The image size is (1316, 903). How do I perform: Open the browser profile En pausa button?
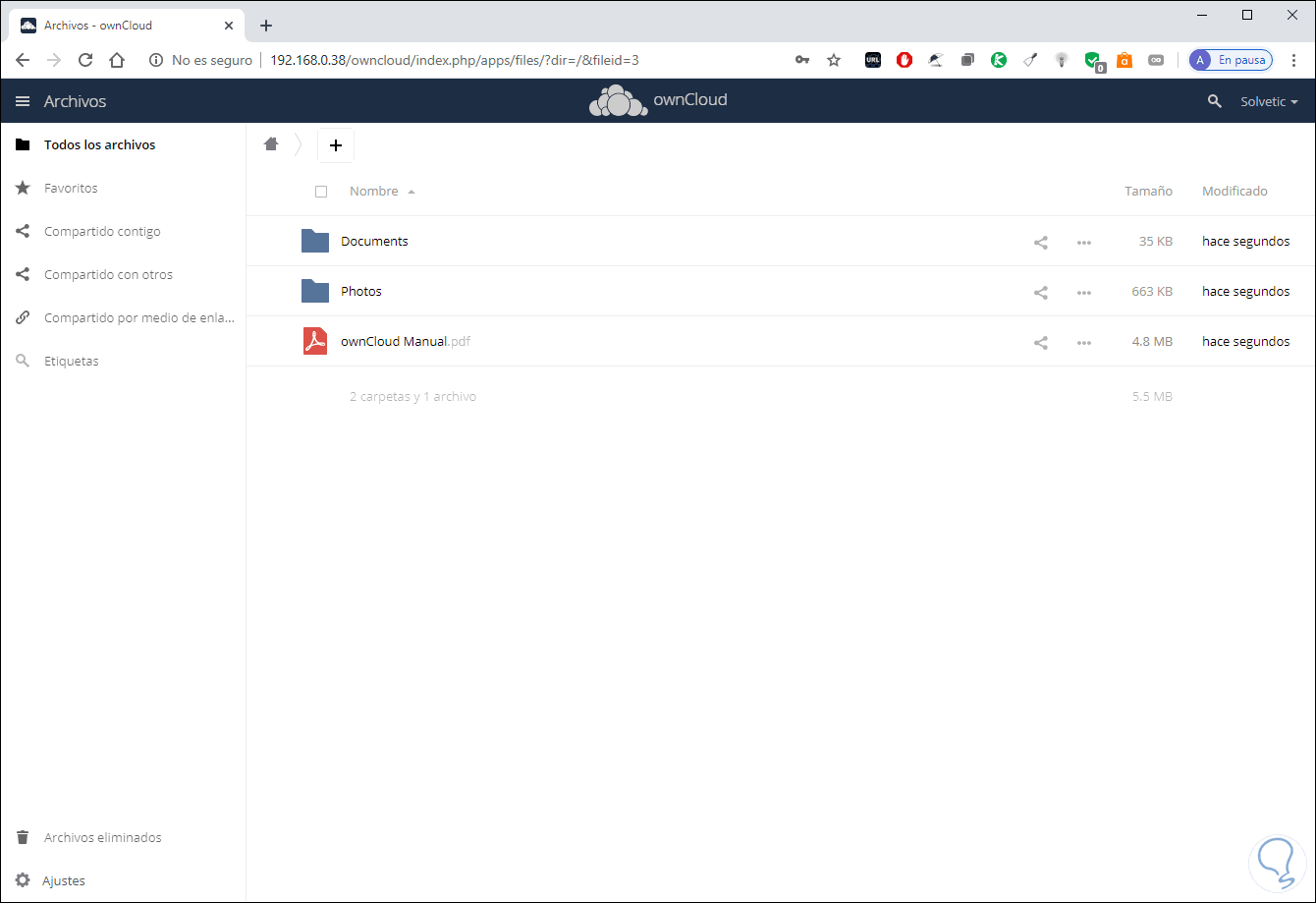tap(1231, 60)
